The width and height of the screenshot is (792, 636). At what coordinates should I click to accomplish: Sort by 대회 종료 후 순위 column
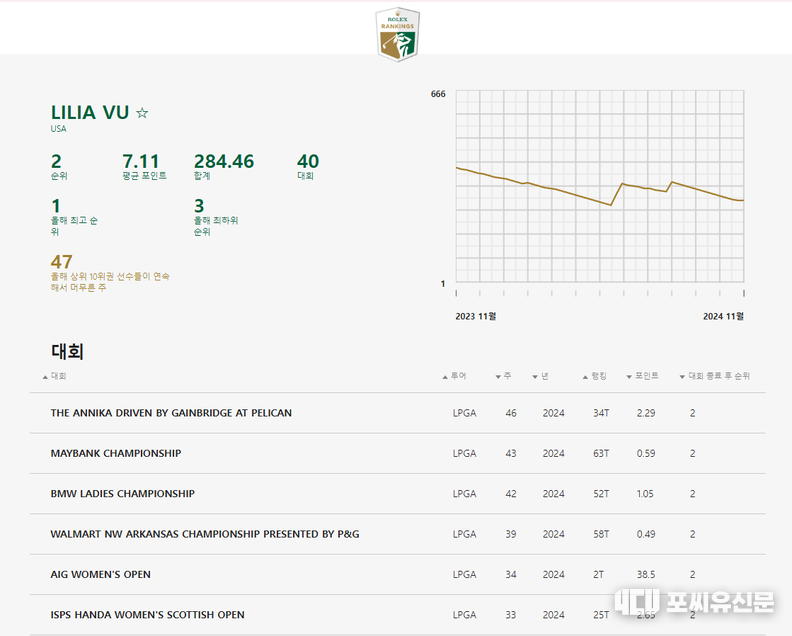point(715,376)
